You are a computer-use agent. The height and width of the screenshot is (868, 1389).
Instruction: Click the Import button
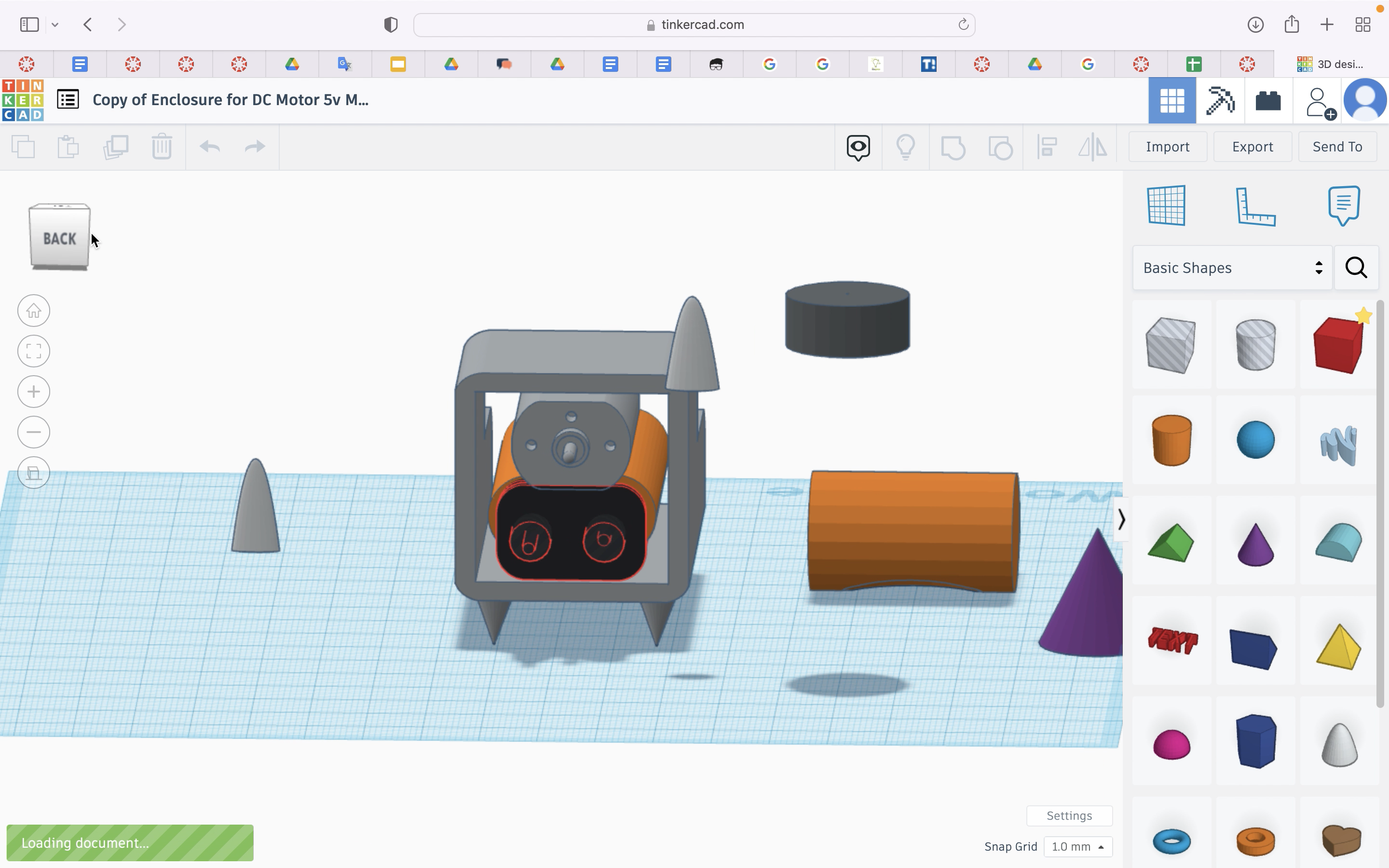tap(1168, 147)
